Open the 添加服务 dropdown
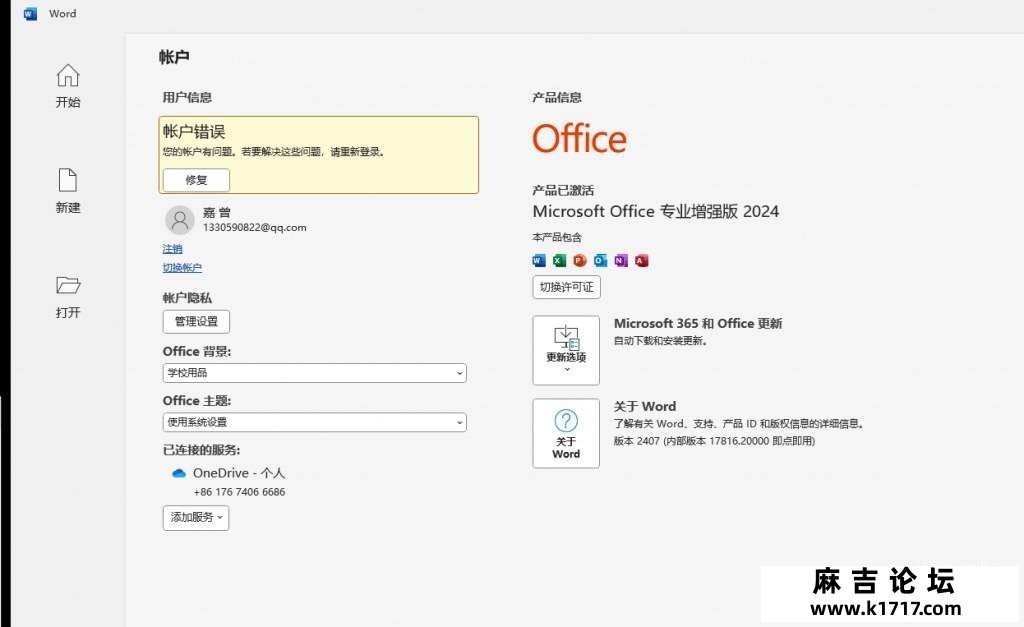 point(196,517)
